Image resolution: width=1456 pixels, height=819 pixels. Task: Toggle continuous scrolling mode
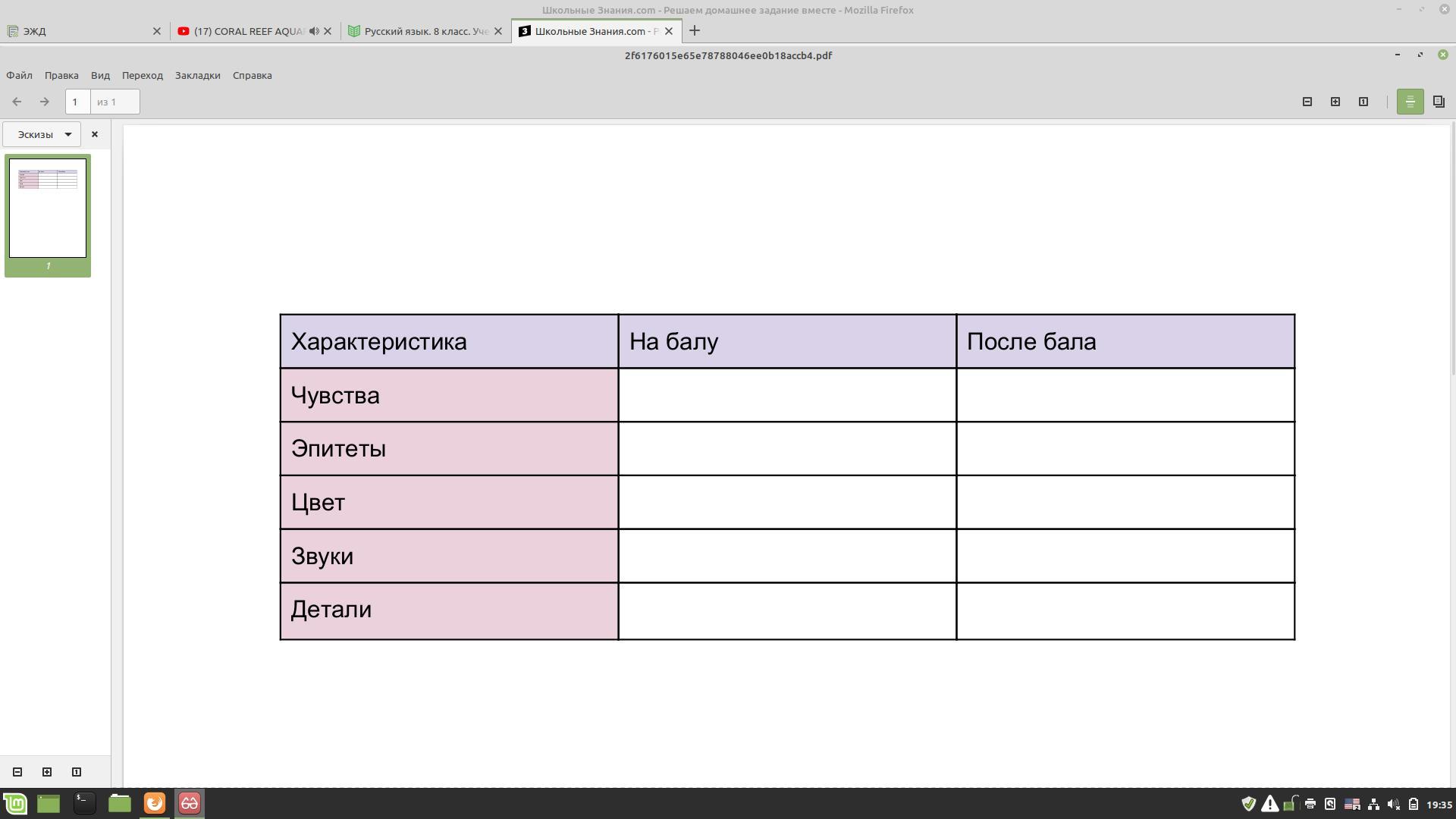(x=1410, y=102)
